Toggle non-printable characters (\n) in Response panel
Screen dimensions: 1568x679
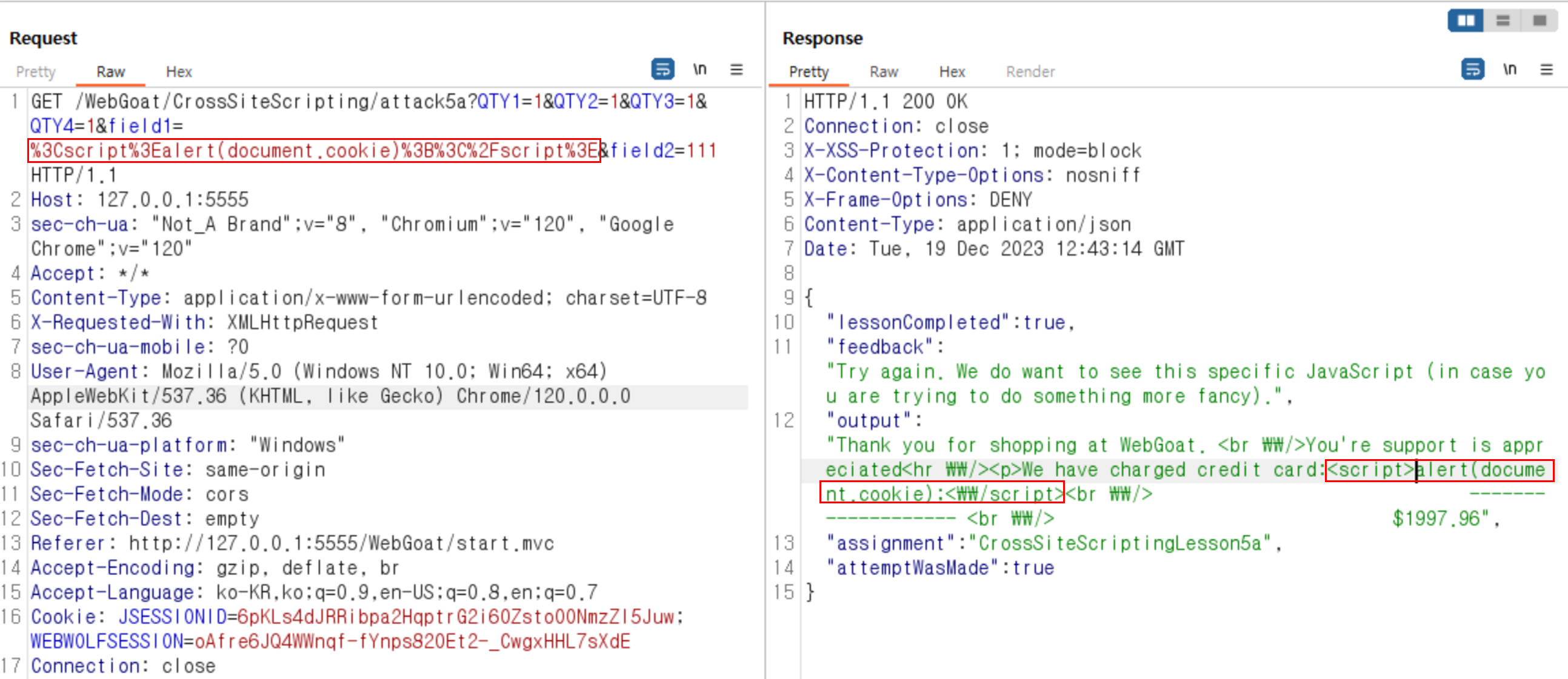pos(1510,70)
